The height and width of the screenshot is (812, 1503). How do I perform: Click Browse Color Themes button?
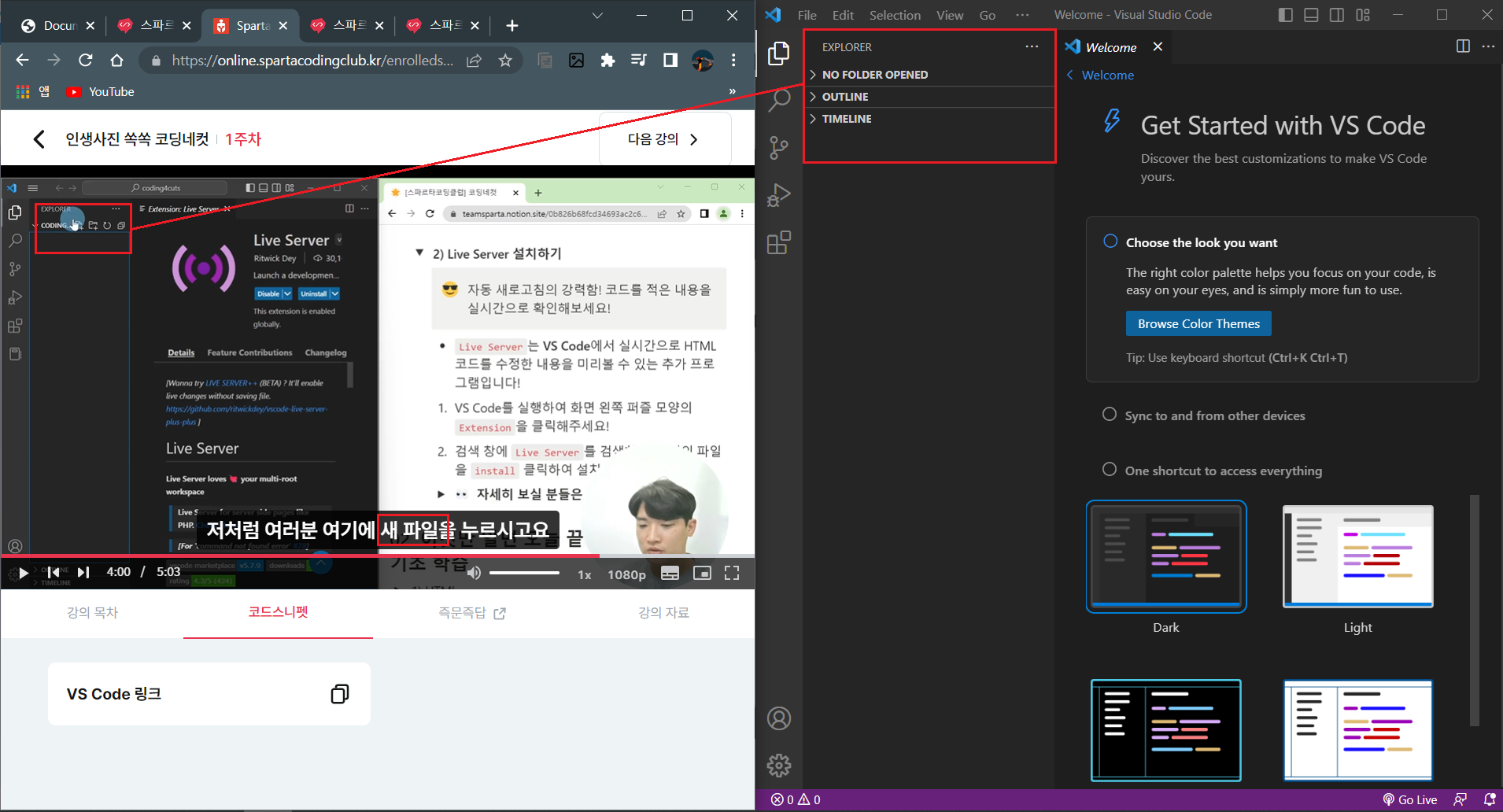coord(1198,323)
